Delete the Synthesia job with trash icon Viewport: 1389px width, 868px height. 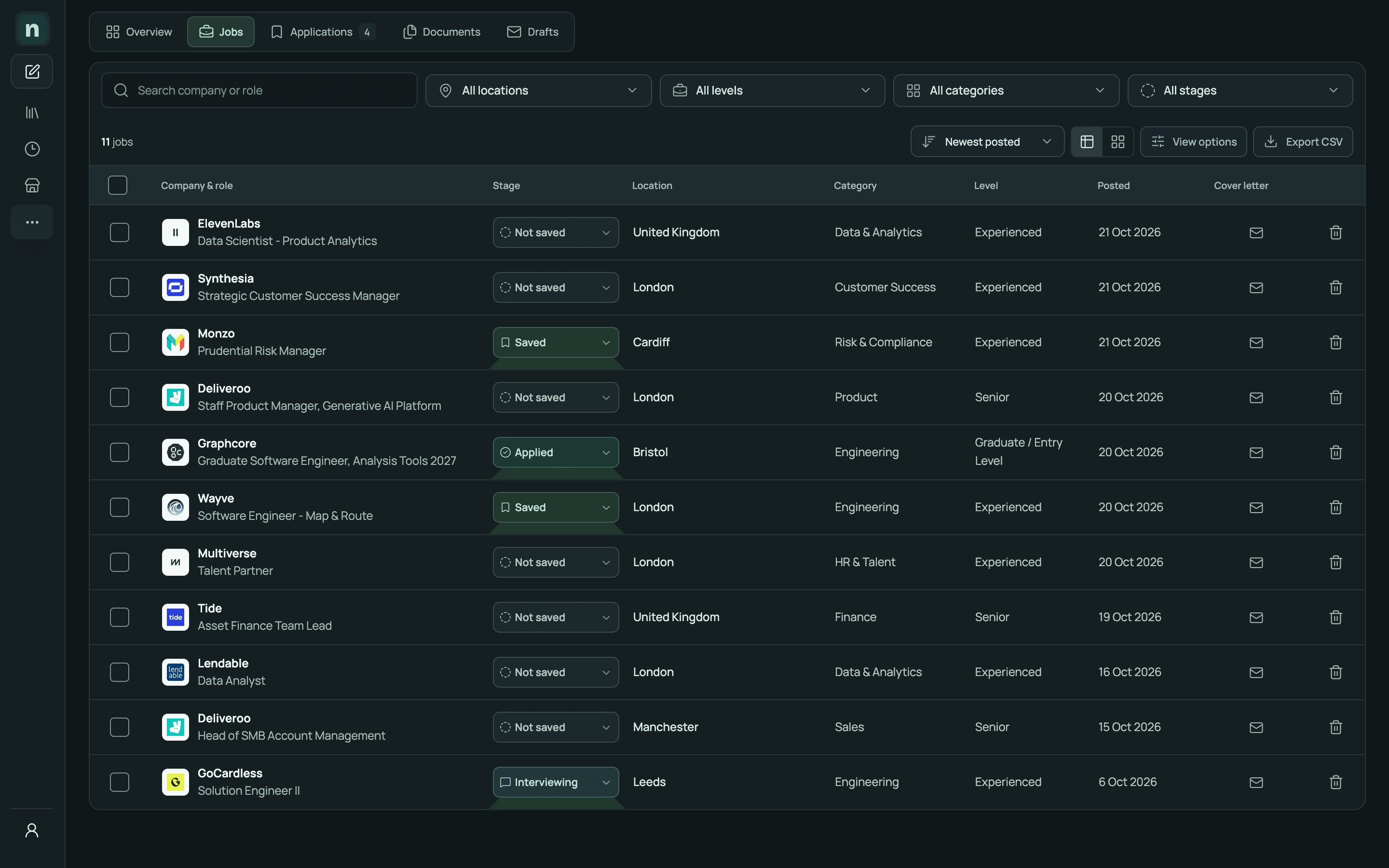(1335, 287)
